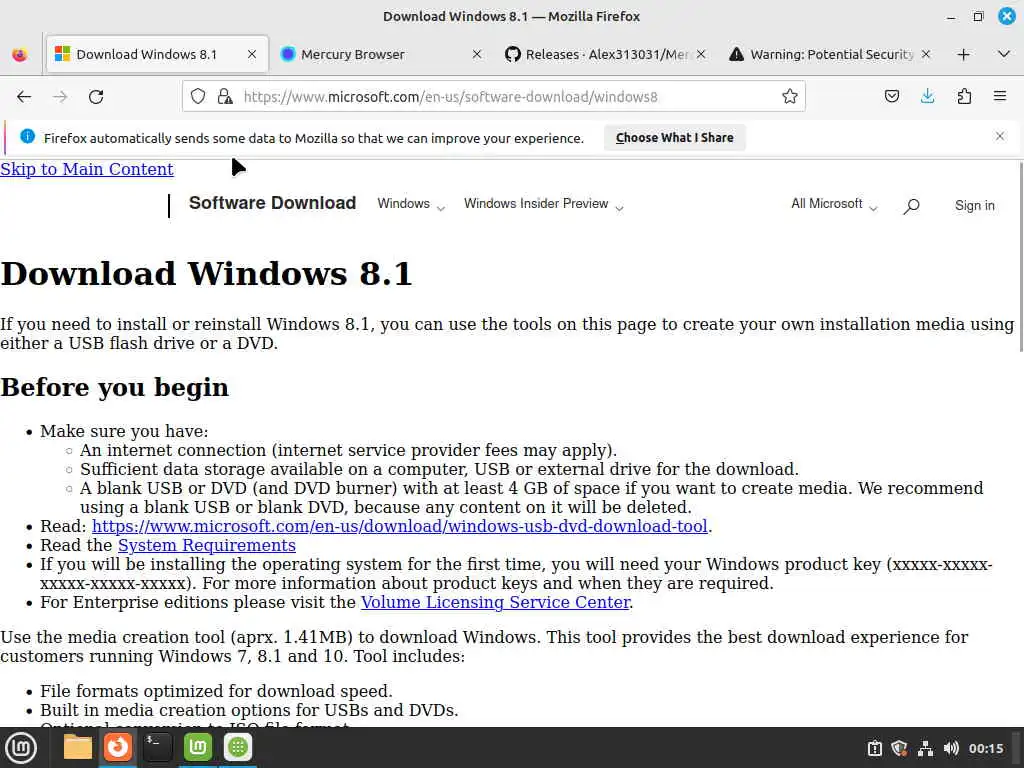Open the update manager shield tray icon

coord(900,748)
